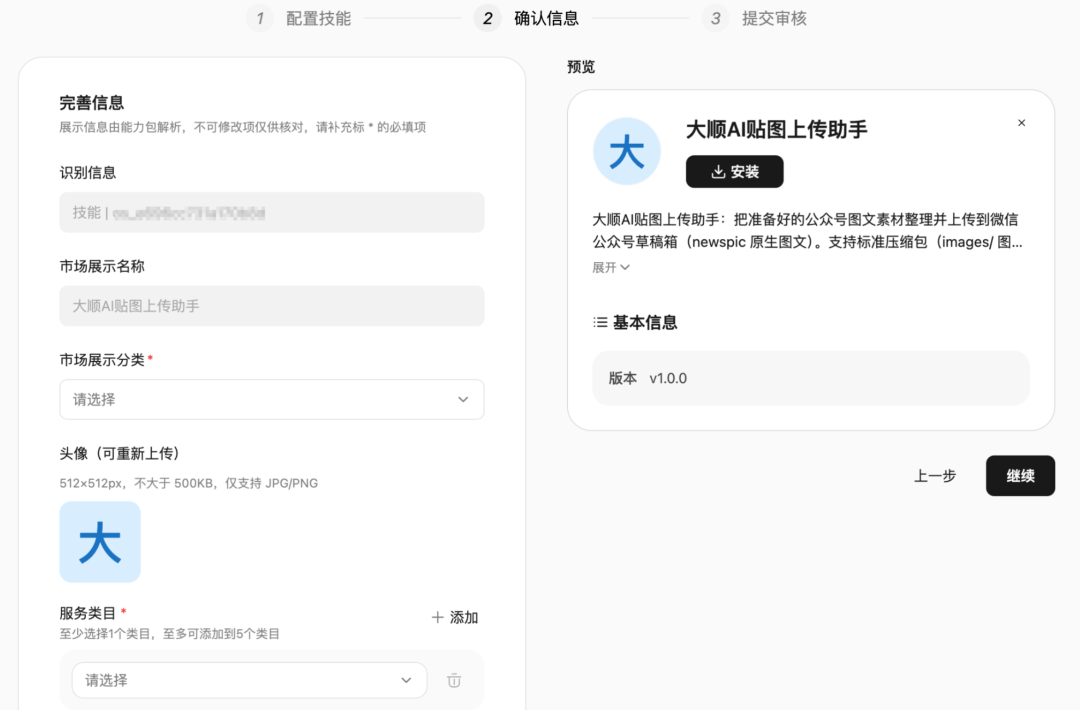Open the 市场展示分类 dropdown
The width and height of the screenshot is (1080, 710).
point(271,399)
